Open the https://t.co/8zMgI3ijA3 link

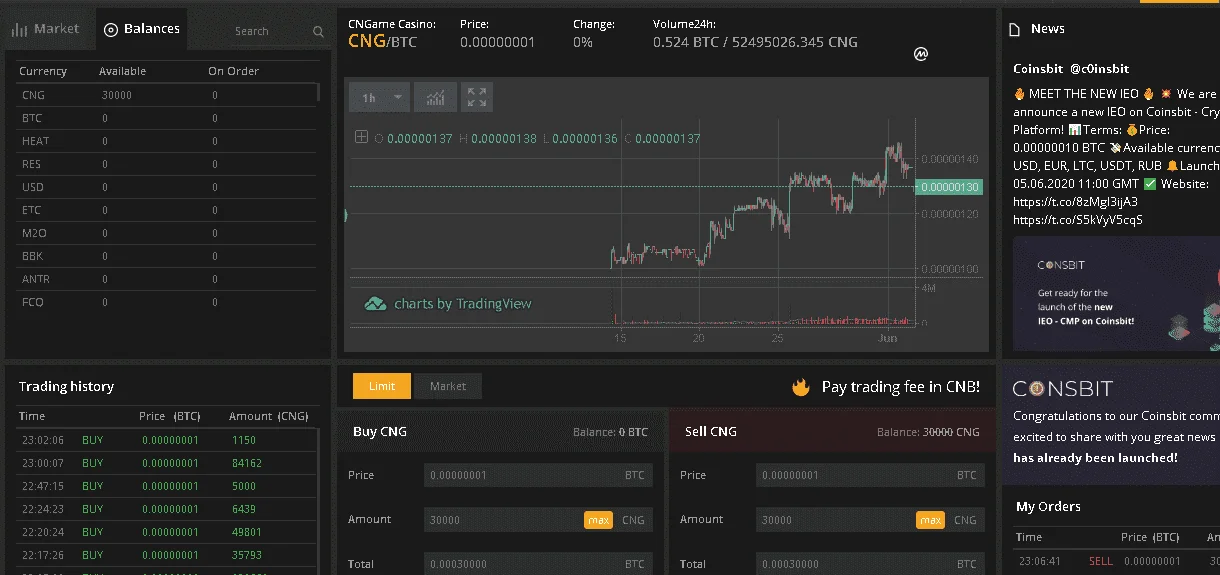pyautogui.click(x=1075, y=201)
